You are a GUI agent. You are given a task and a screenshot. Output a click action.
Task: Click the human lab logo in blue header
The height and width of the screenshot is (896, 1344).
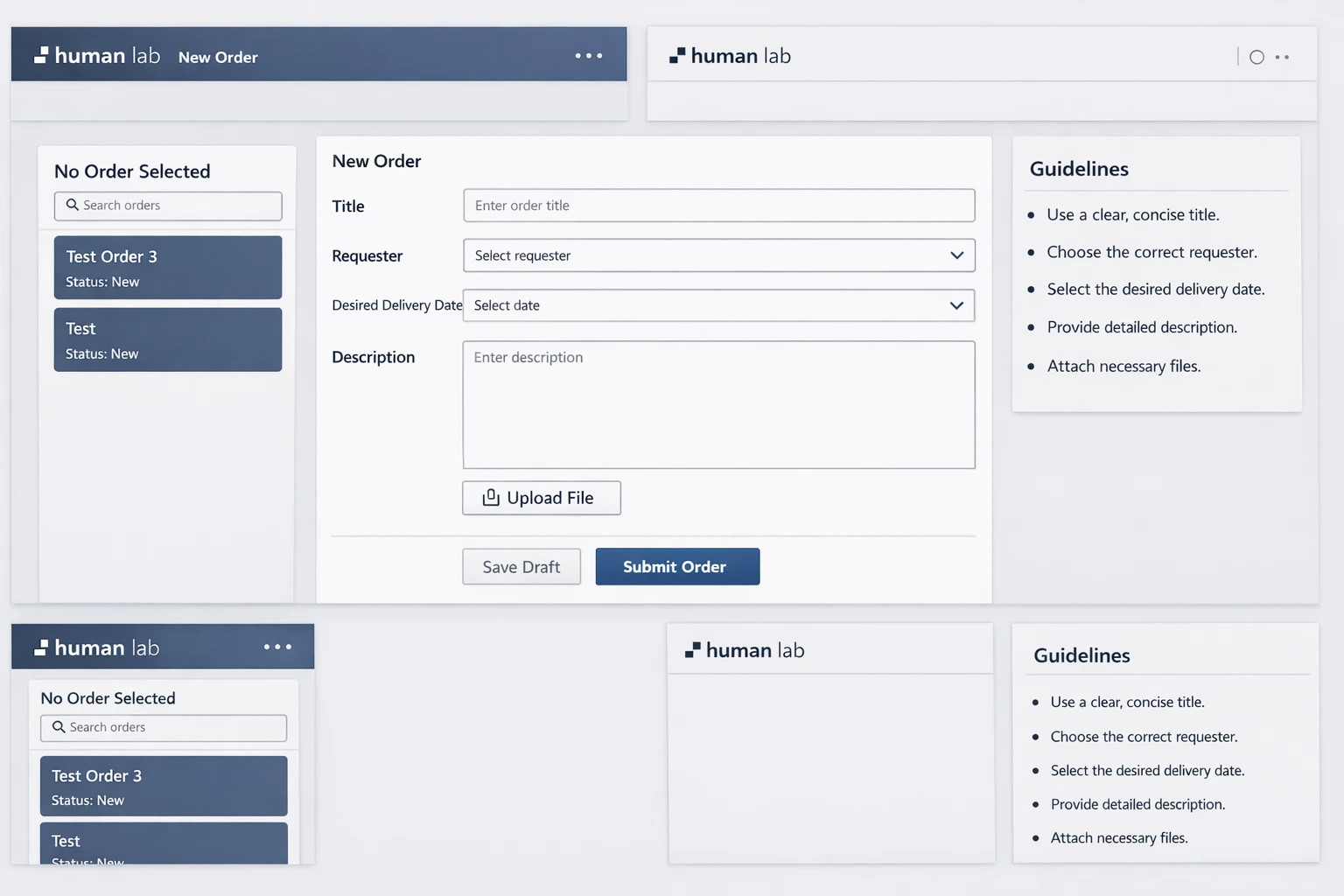(x=97, y=56)
